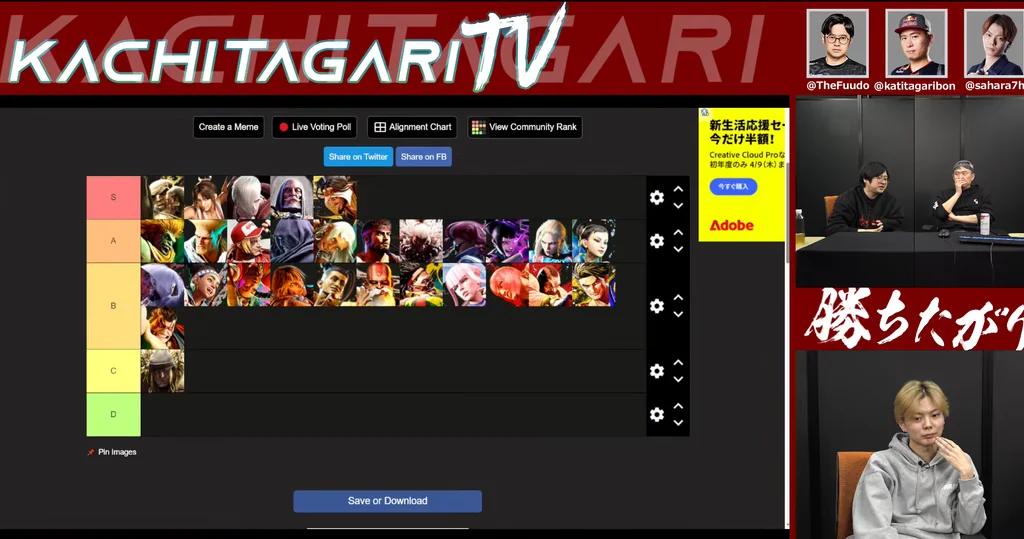Select the Lily portrait with feathered headband
This screenshot has height=539, width=1024.
(x=206, y=284)
